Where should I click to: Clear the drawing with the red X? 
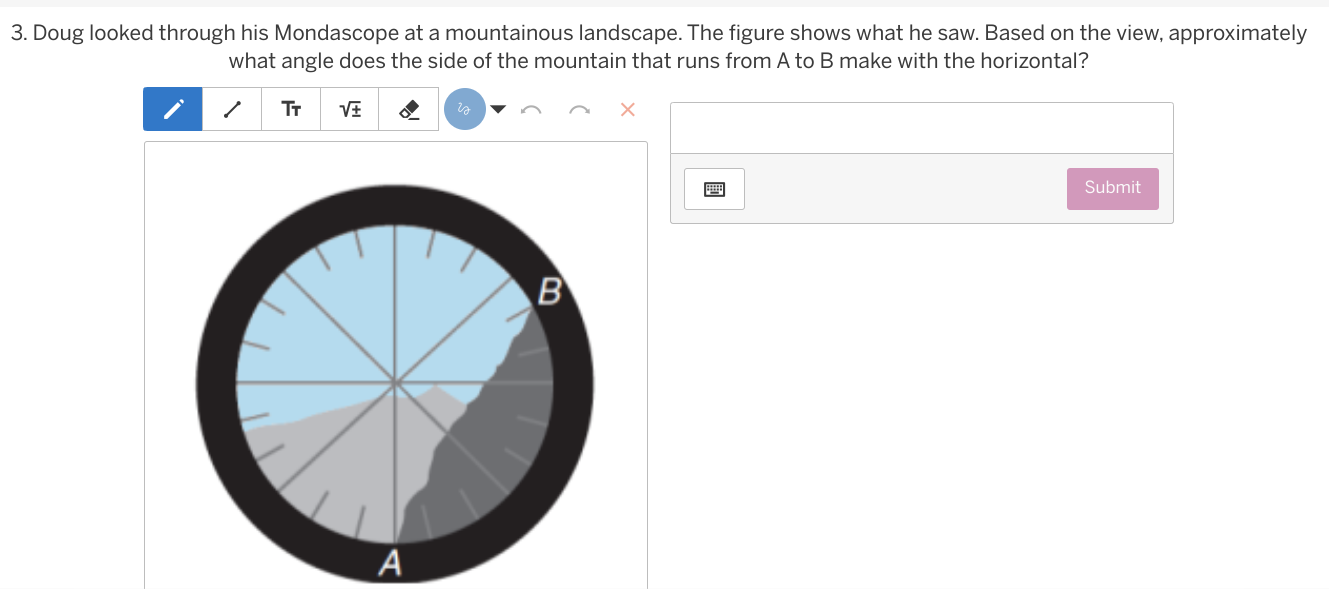(627, 109)
